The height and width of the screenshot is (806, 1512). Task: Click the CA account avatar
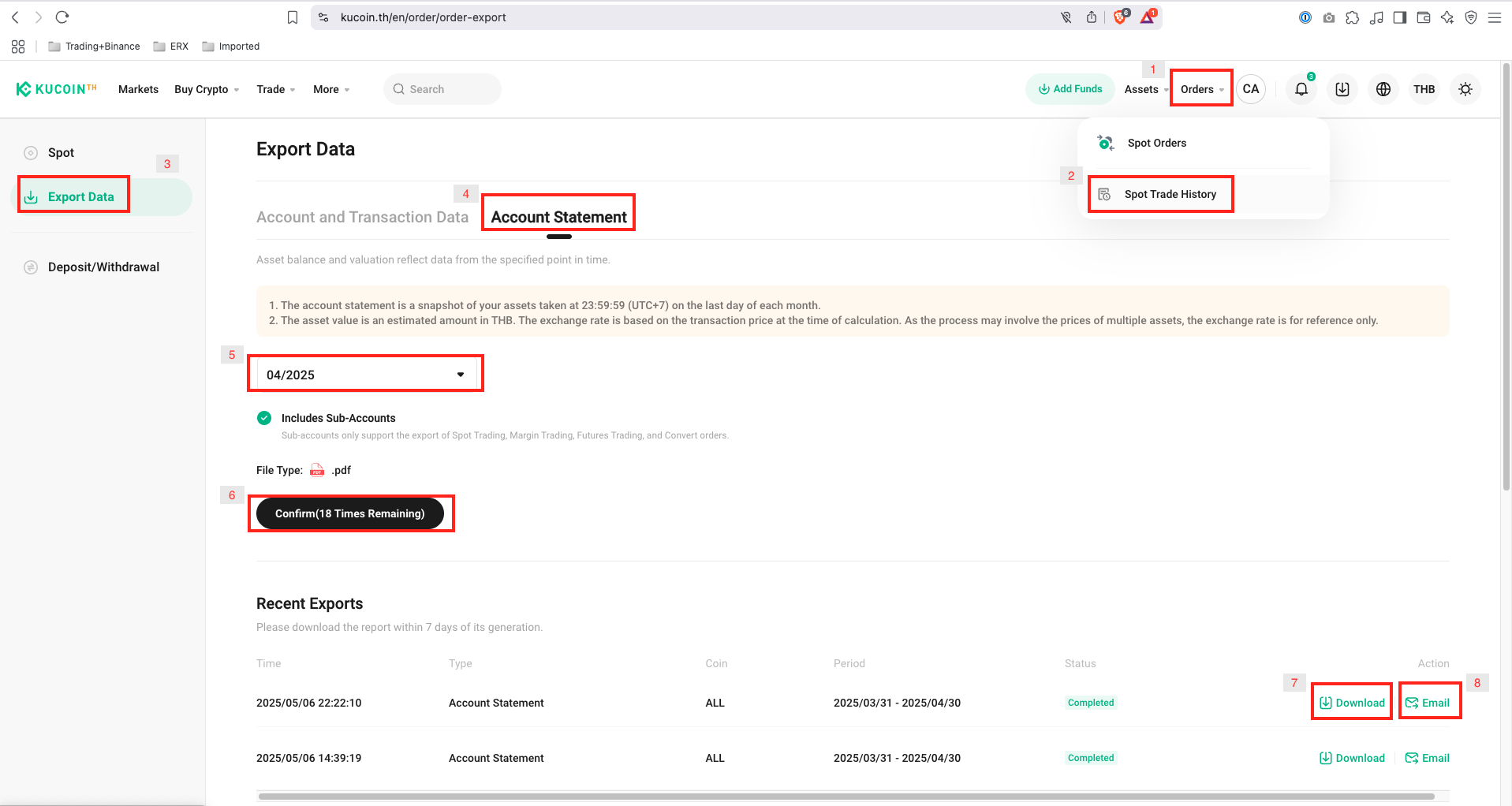[x=1250, y=89]
